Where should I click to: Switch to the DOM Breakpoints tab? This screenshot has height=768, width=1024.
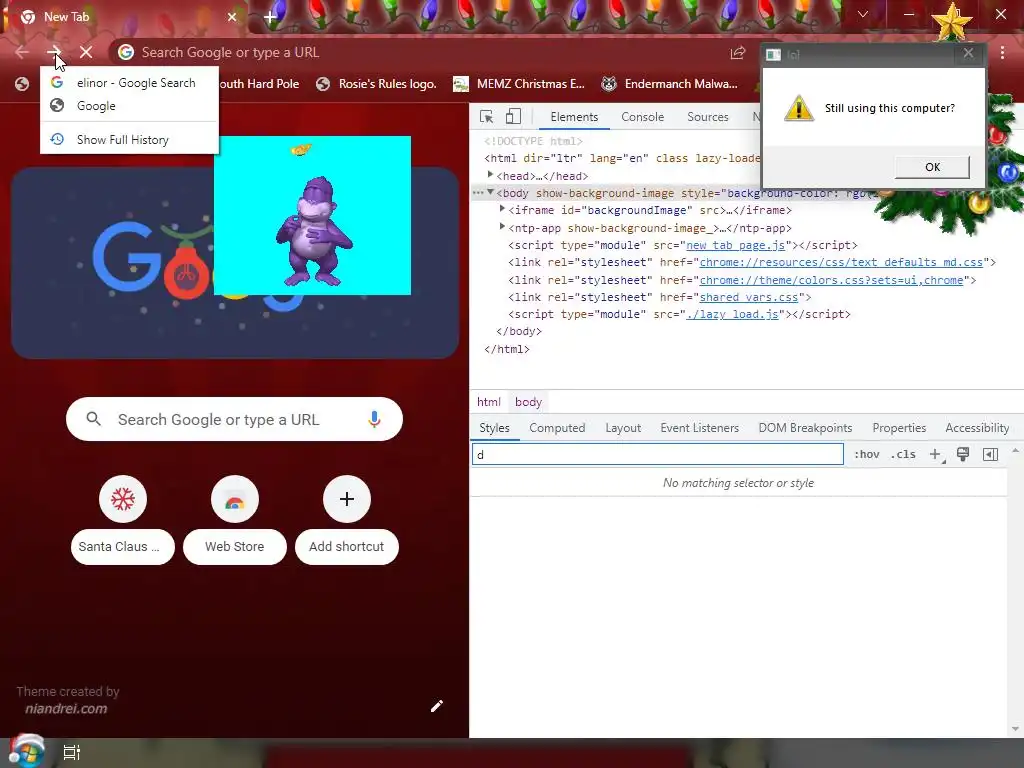click(x=805, y=428)
